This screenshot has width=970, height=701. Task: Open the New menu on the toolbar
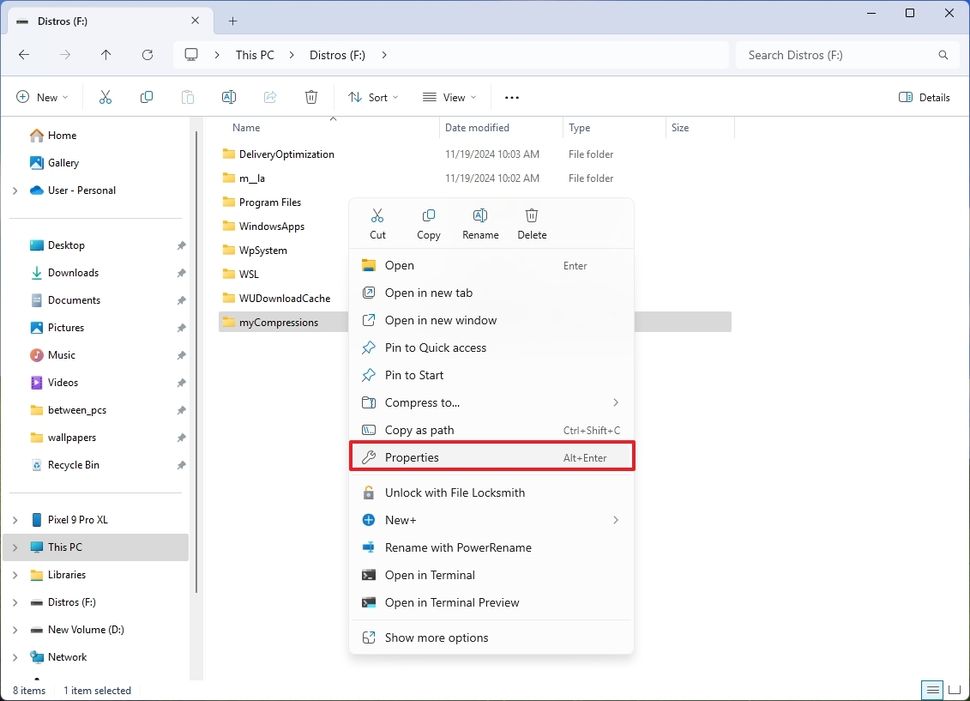[x=42, y=97]
